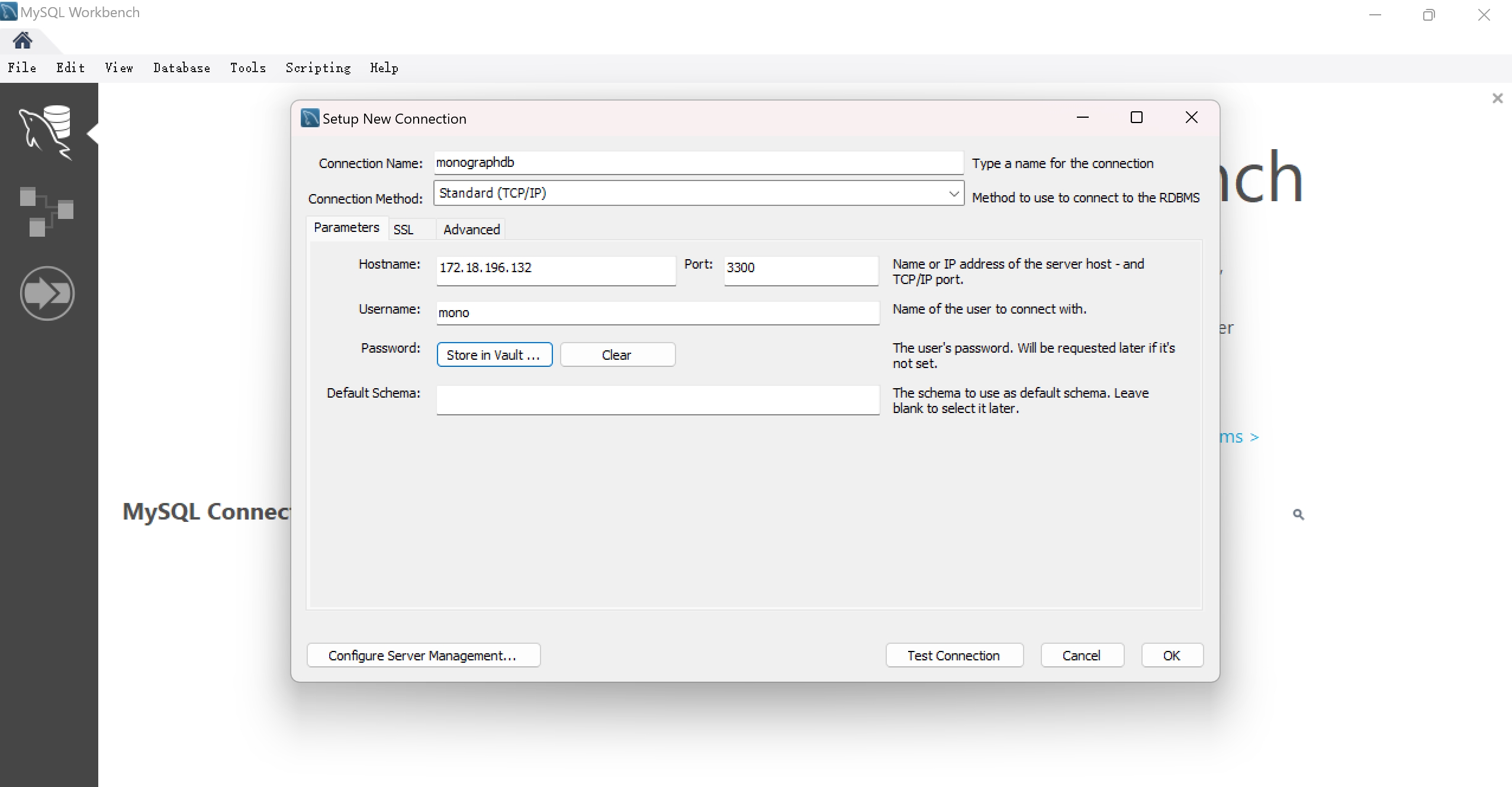Image resolution: width=1512 pixels, height=787 pixels.
Task: Maximize the Setup New Connection dialog
Action: pyautogui.click(x=1136, y=118)
